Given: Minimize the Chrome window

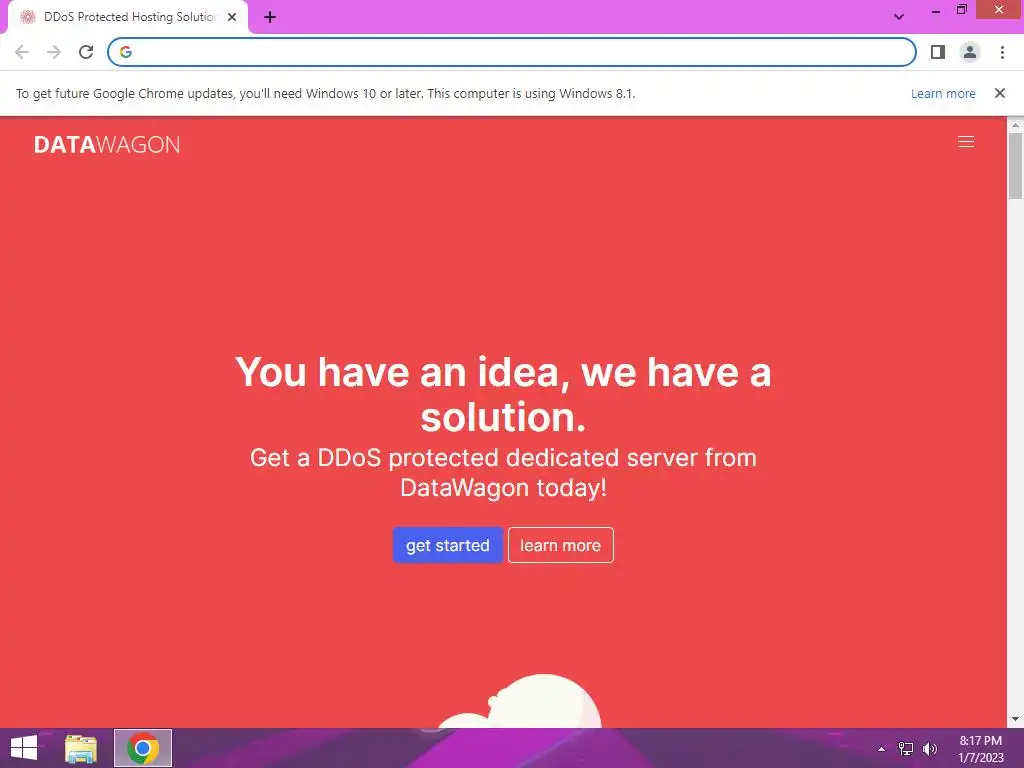Looking at the screenshot, I should (x=936, y=10).
